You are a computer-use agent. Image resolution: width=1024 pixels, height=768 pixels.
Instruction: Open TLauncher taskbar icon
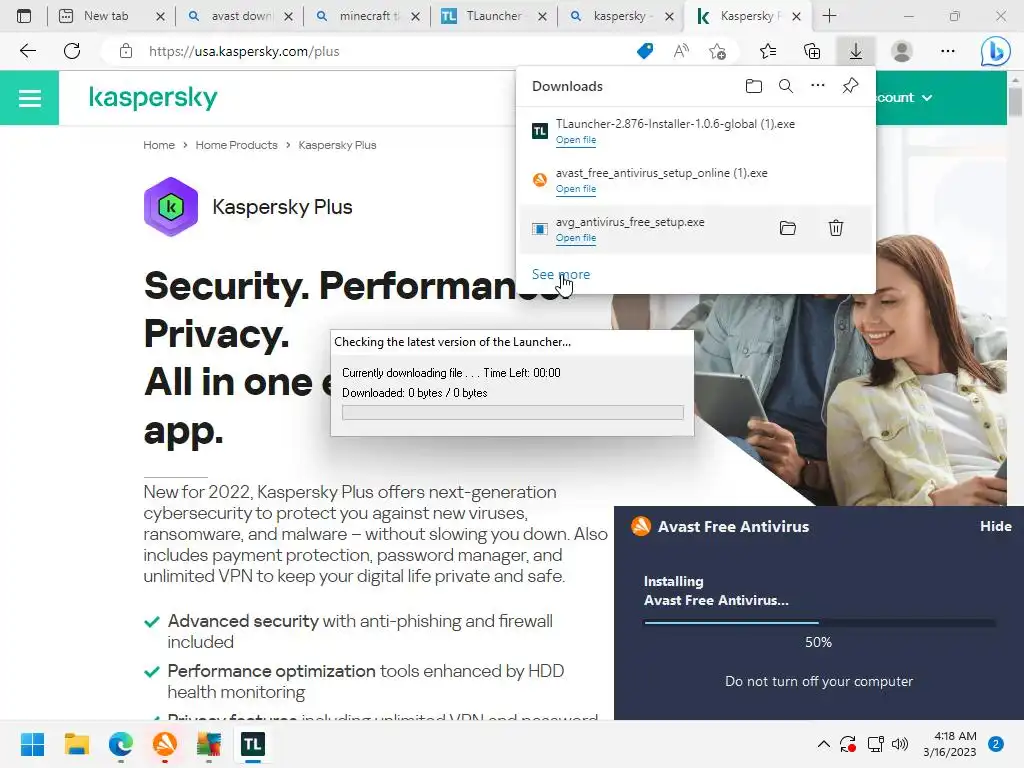click(x=253, y=744)
